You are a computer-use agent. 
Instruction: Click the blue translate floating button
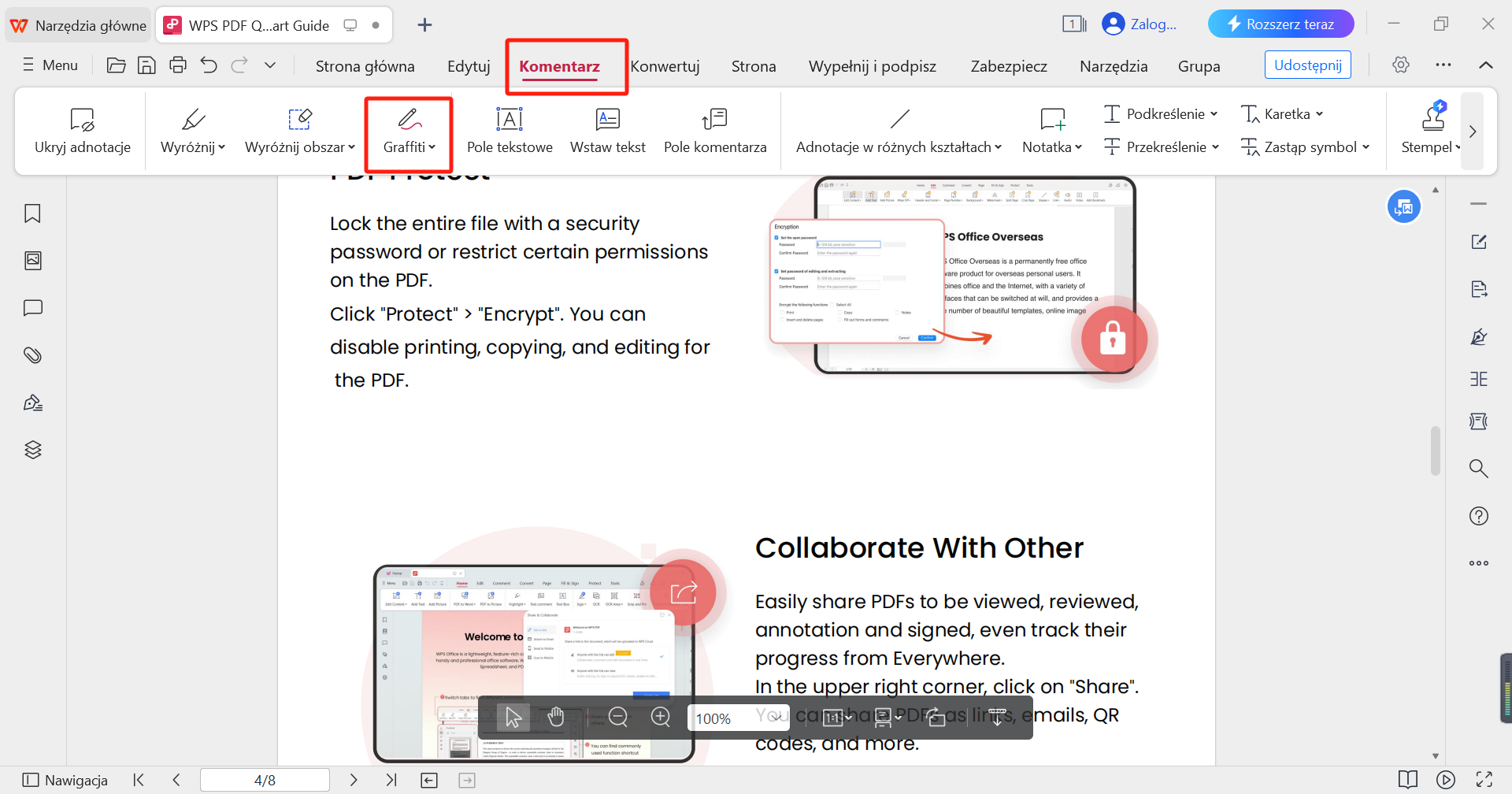tap(1404, 207)
